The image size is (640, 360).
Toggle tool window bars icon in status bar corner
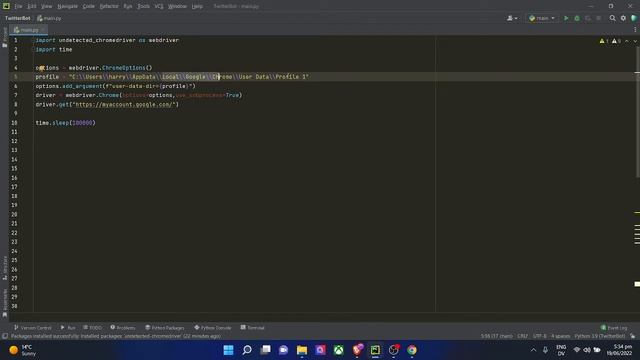pos(4,336)
